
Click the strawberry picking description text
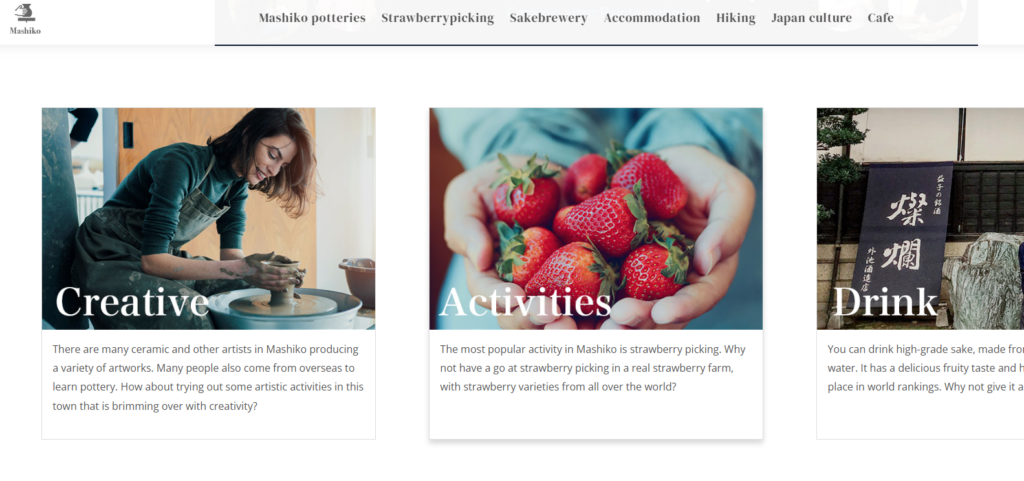tap(593, 367)
